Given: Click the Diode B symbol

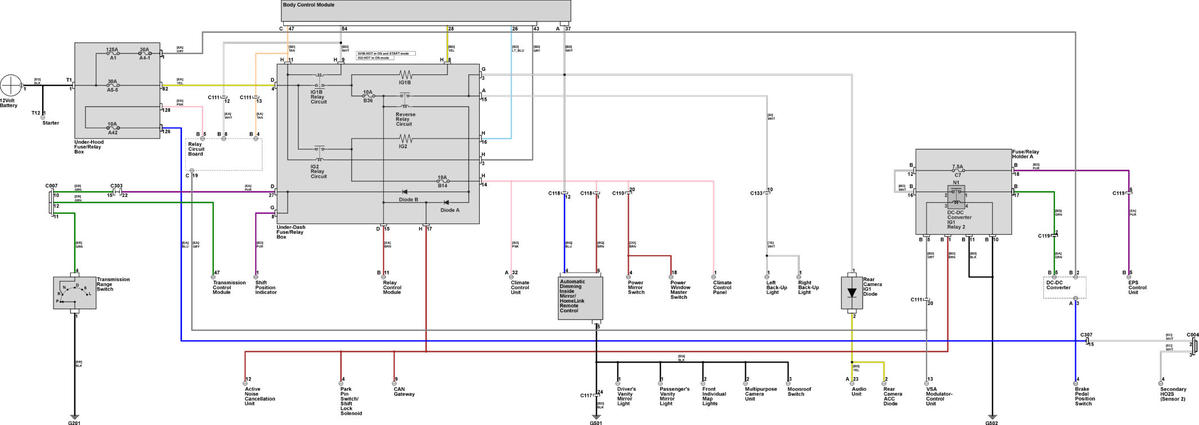Looking at the screenshot, I should (405, 192).
